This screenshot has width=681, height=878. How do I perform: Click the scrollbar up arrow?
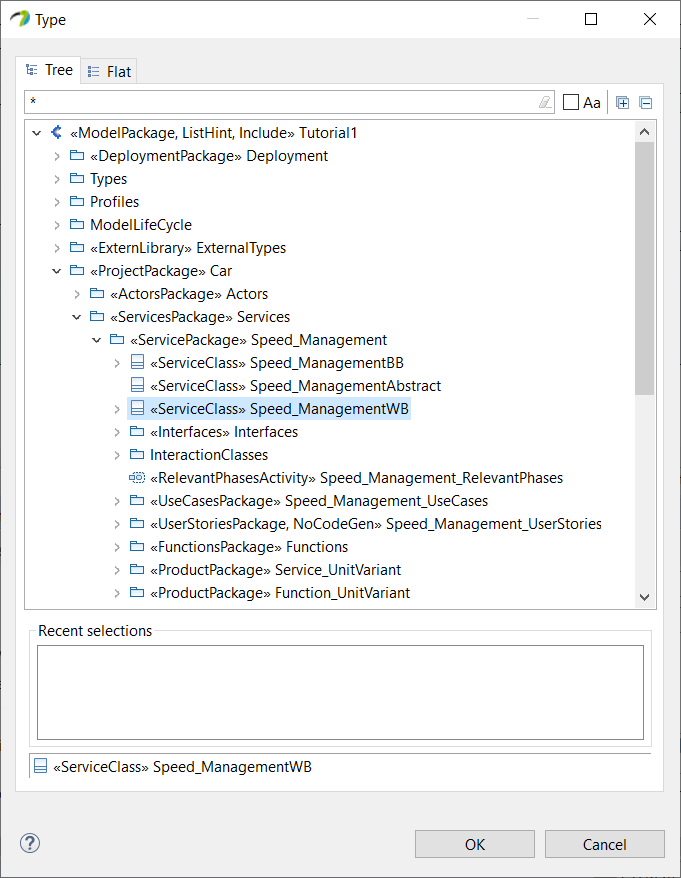point(644,132)
